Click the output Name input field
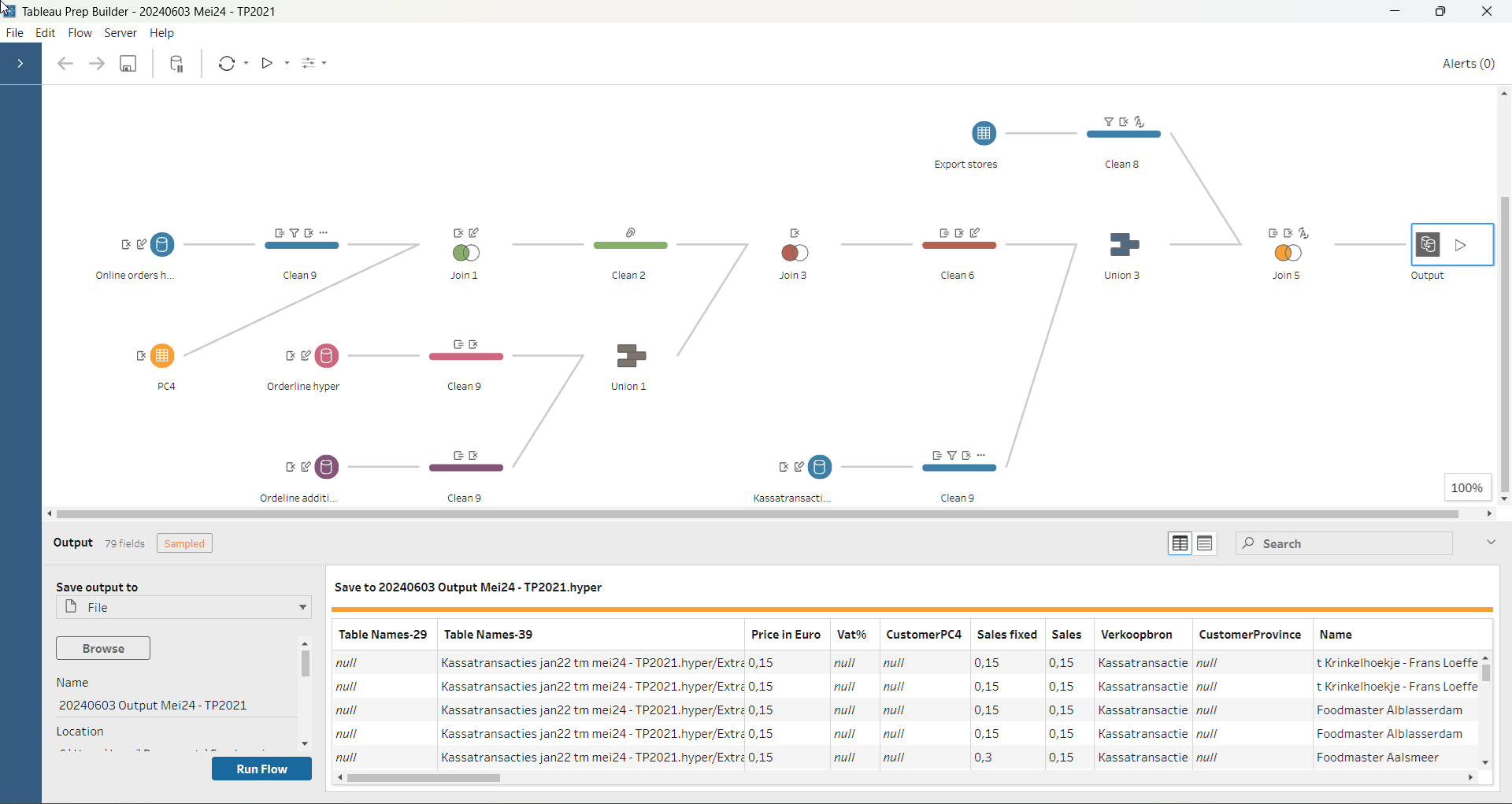 tap(176, 706)
